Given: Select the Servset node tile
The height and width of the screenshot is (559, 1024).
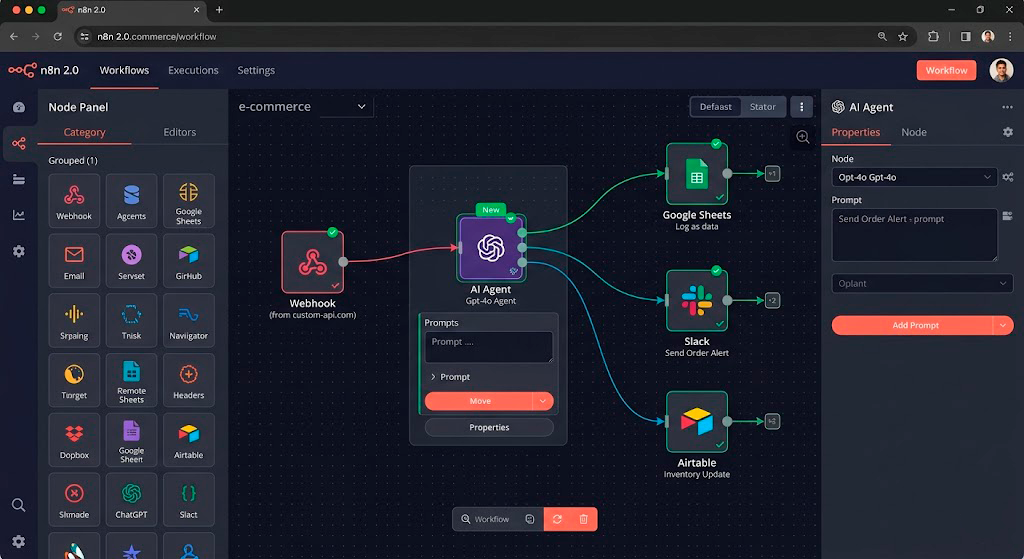Looking at the screenshot, I should point(131,261).
